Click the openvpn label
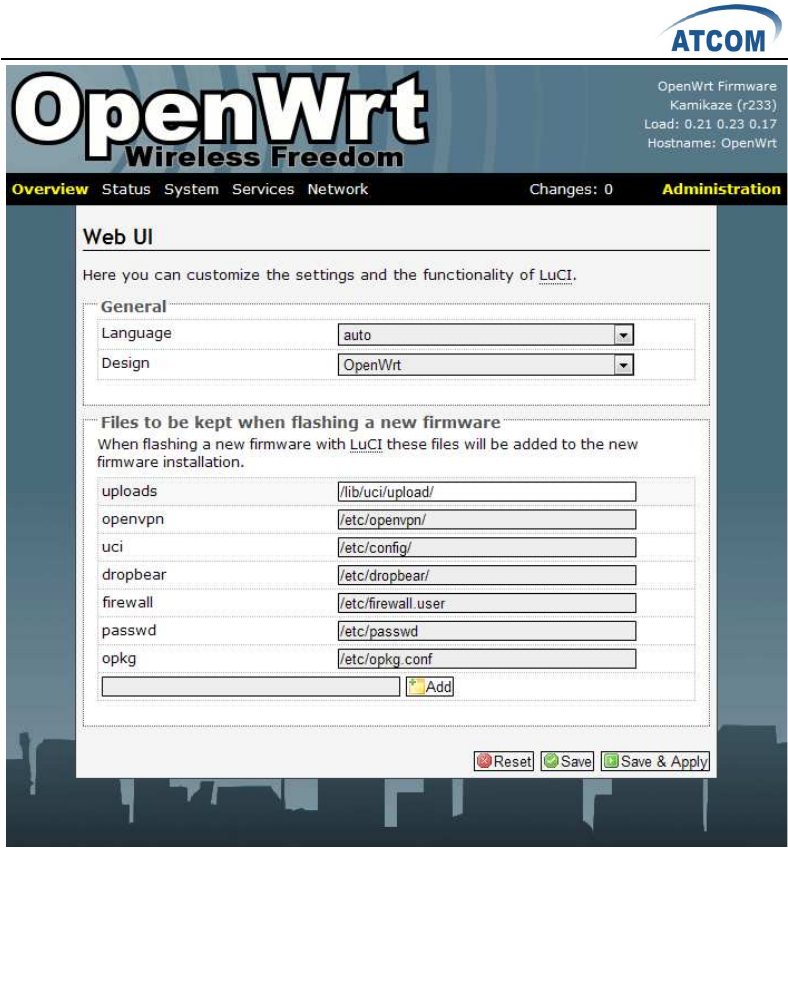This screenshot has width=788, height=999. point(133,519)
